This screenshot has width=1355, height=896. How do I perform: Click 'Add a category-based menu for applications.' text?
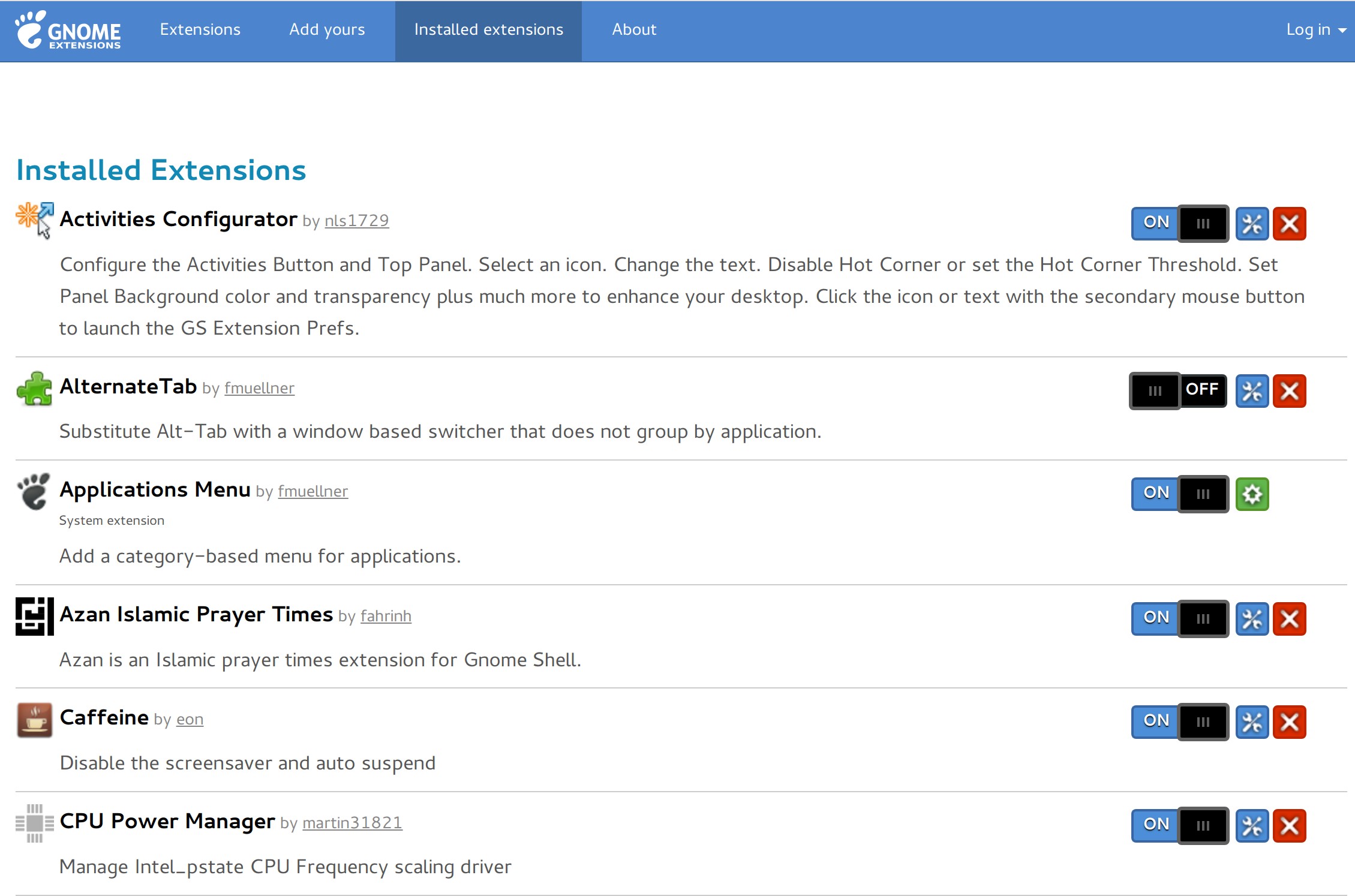pyautogui.click(x=260, y=556)
